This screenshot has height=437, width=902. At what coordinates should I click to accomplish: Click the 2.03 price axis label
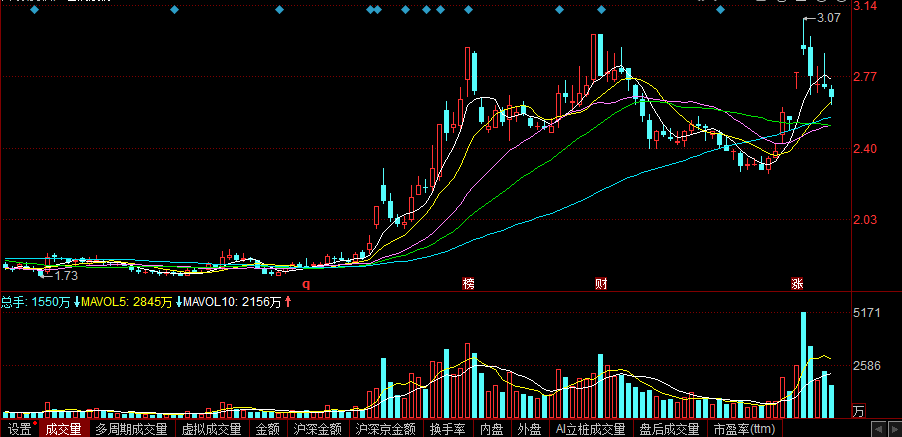pos(865,220)
